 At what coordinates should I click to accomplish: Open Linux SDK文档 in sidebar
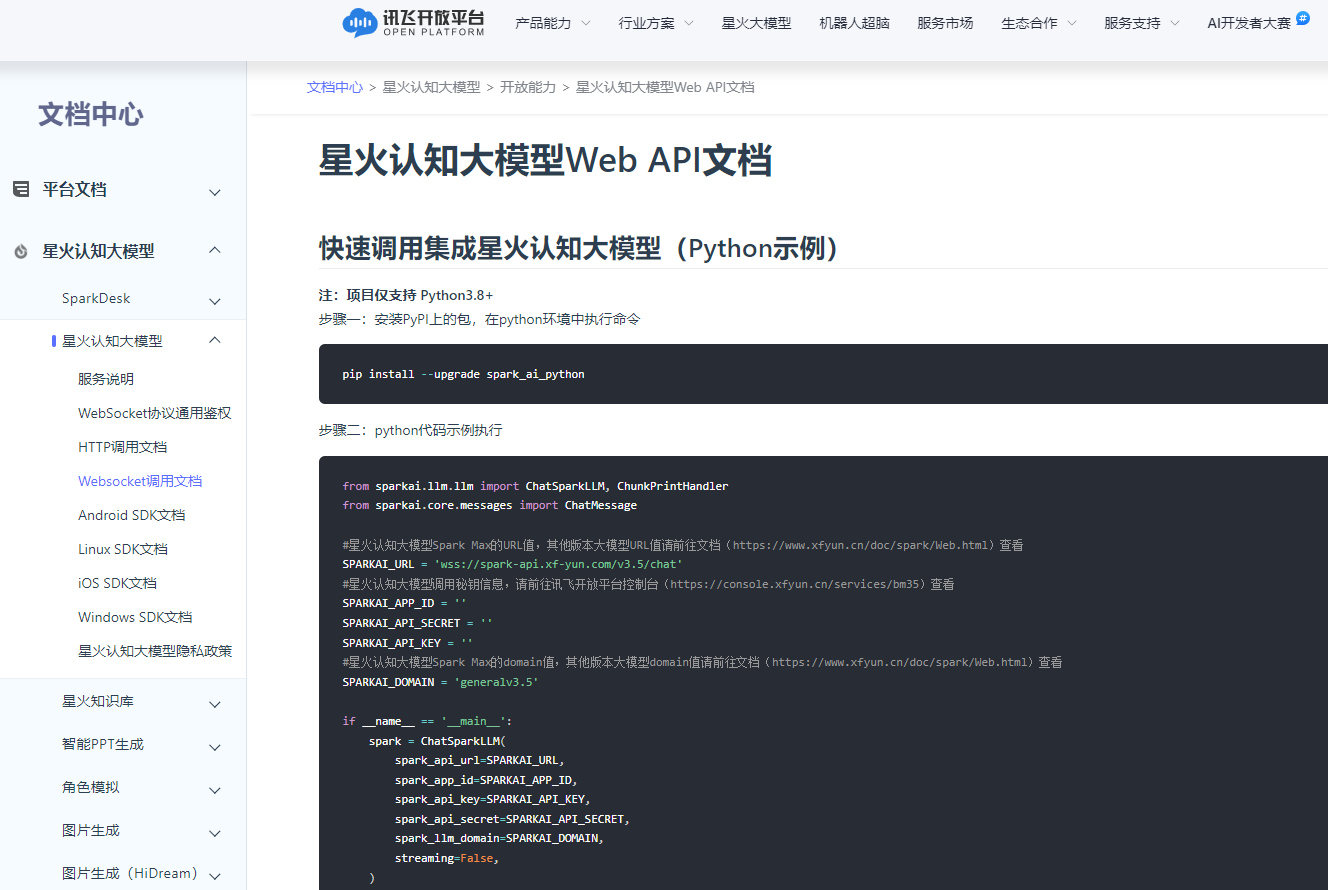tap(123, 549)
